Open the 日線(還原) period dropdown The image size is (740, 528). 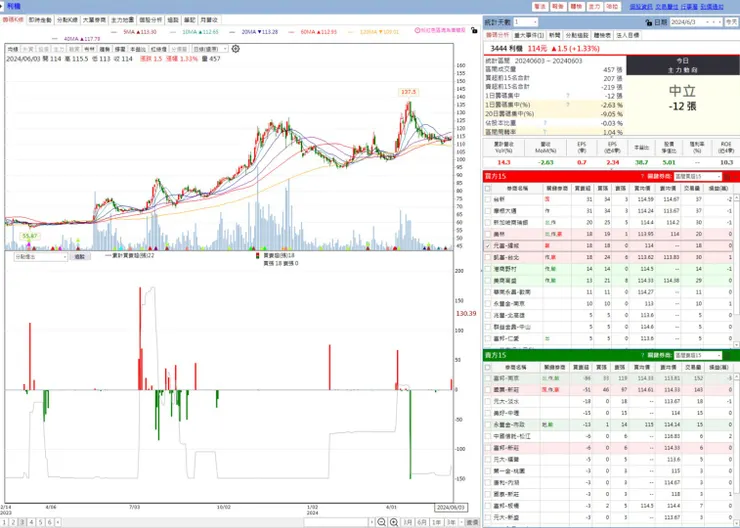(210, 49)
